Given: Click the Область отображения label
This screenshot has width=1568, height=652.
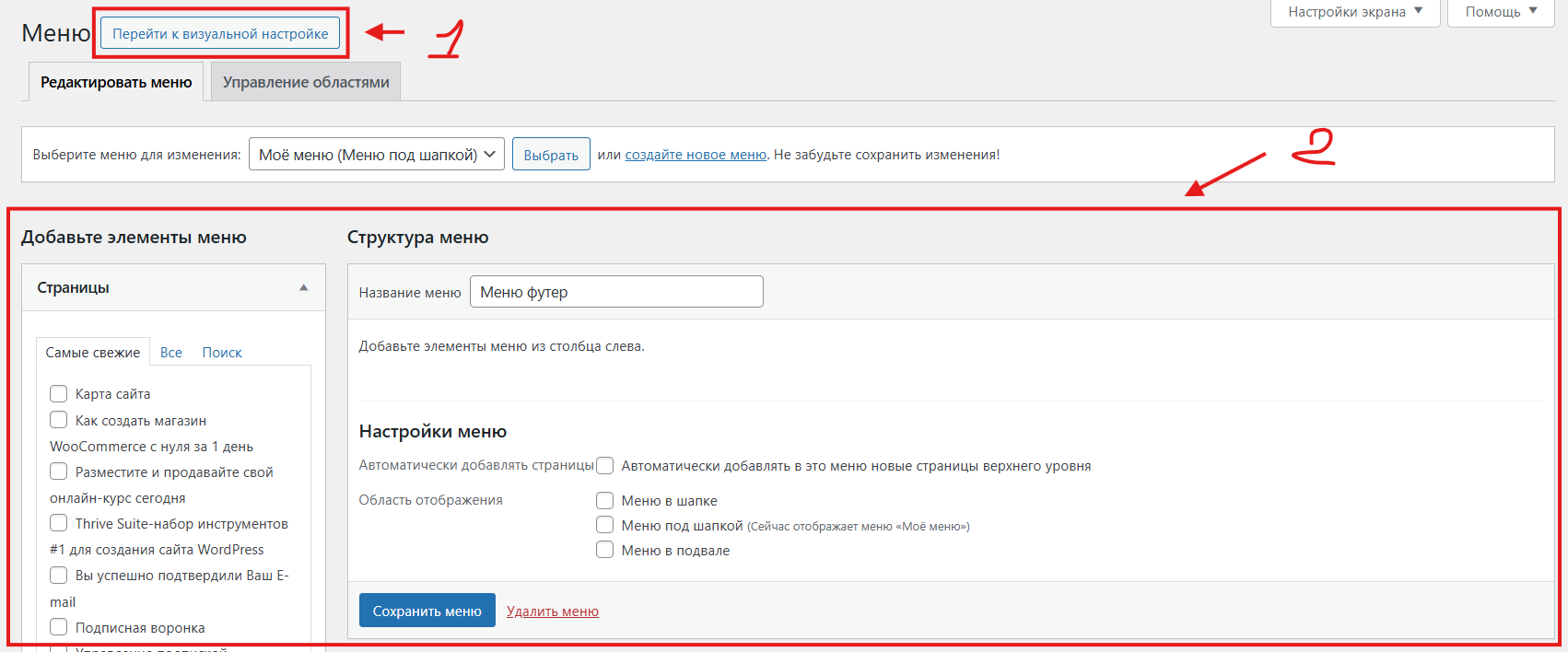Looking at the screenshot, I should [x=430, y=500].
